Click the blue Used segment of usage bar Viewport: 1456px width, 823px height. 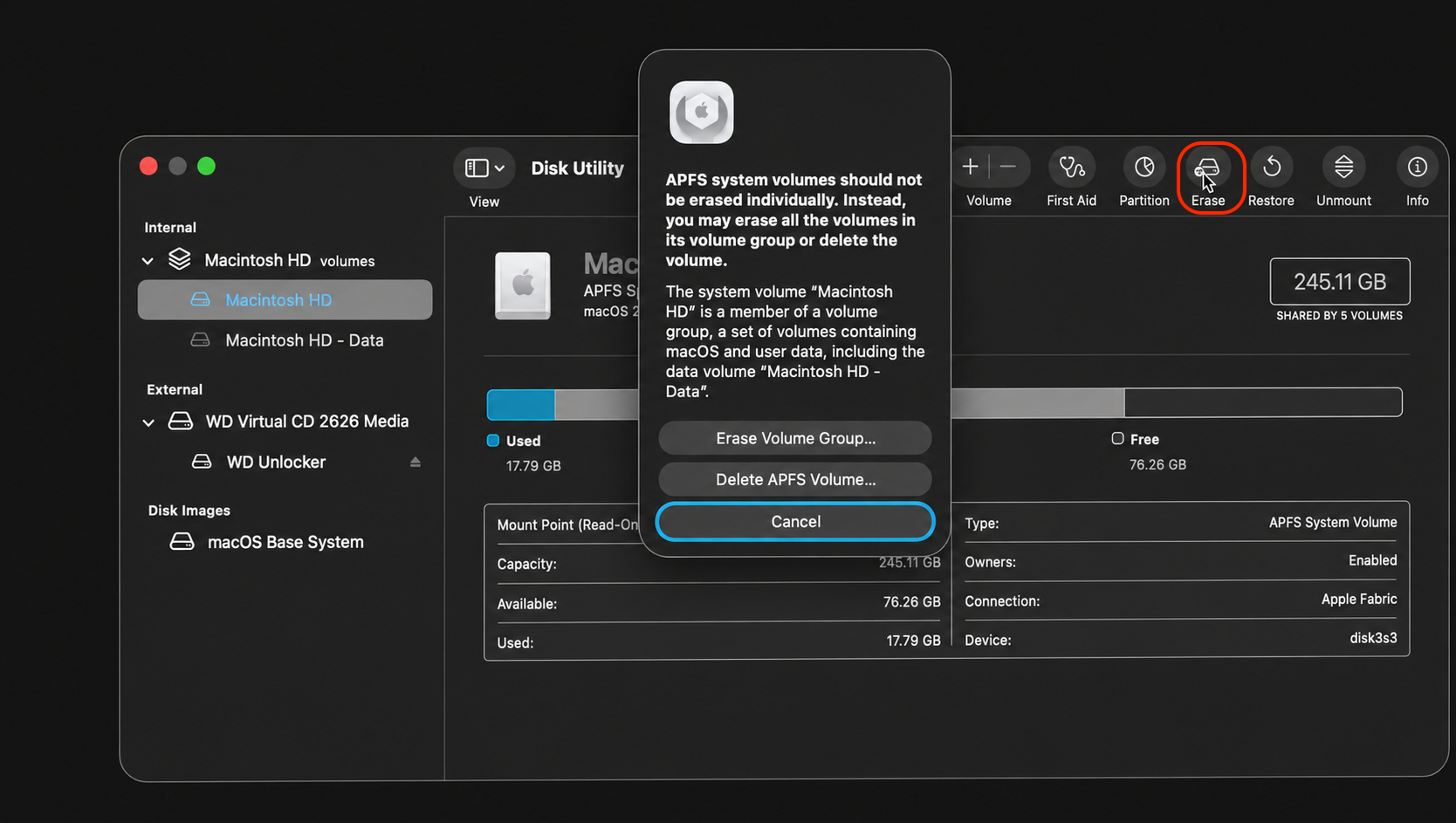tap(520, 404)
